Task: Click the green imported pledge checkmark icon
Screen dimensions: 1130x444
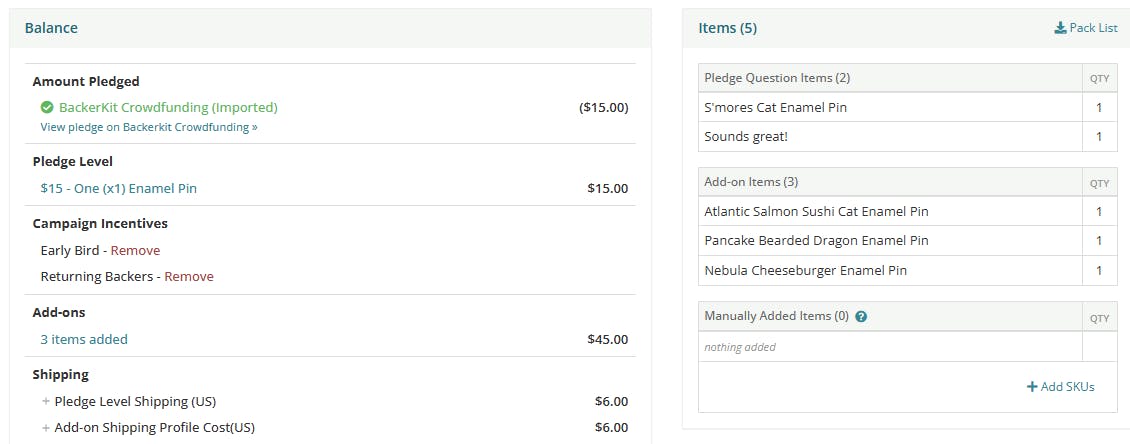Action: pos(47,107)
